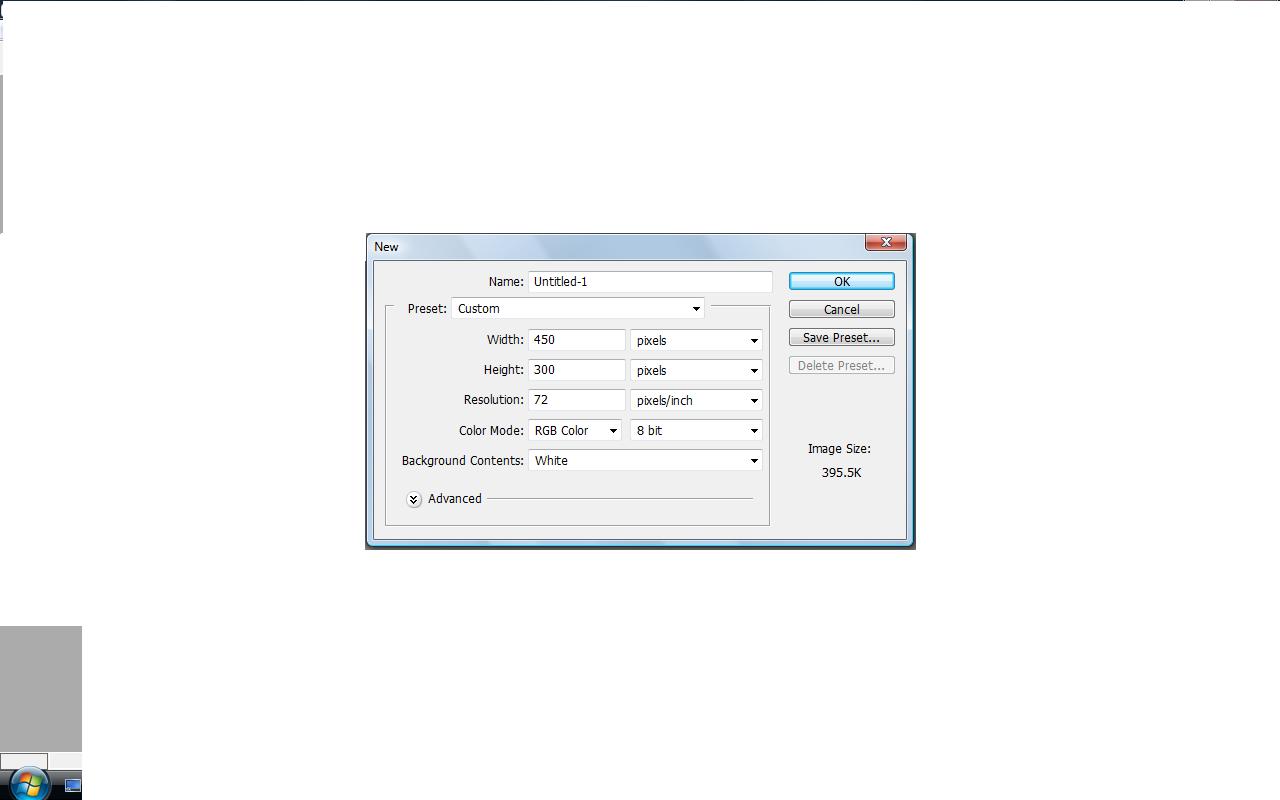Open the Color Mode RGB Color dropdown
Image resolution: width=1280 pixels, height=800 pixels.
[x=575, y=431]
